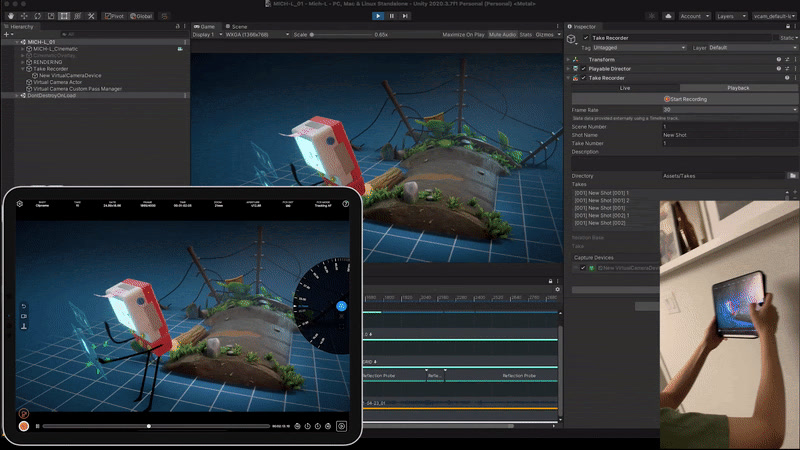Lock the Inspector panel
This screenshot has height=450, width=800.
tap(788, 27)
